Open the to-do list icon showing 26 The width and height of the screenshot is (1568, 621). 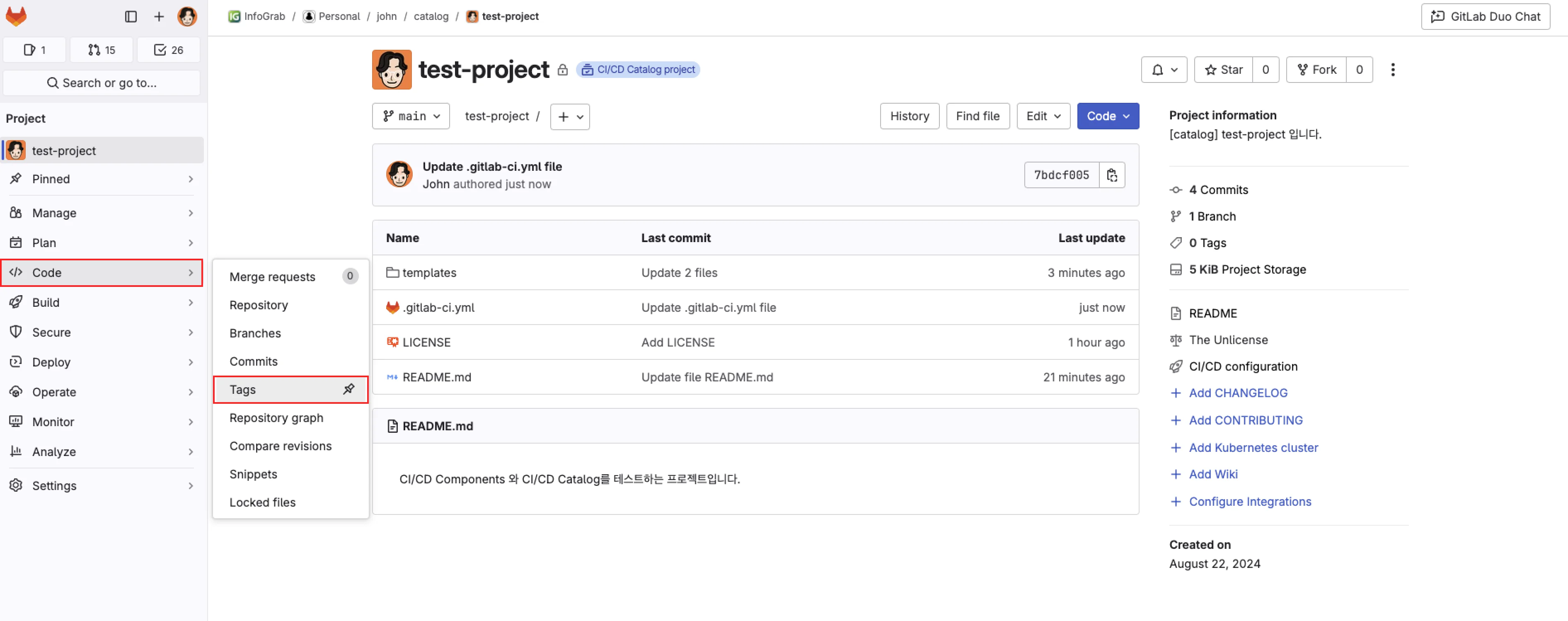click(x=169, y=49)
